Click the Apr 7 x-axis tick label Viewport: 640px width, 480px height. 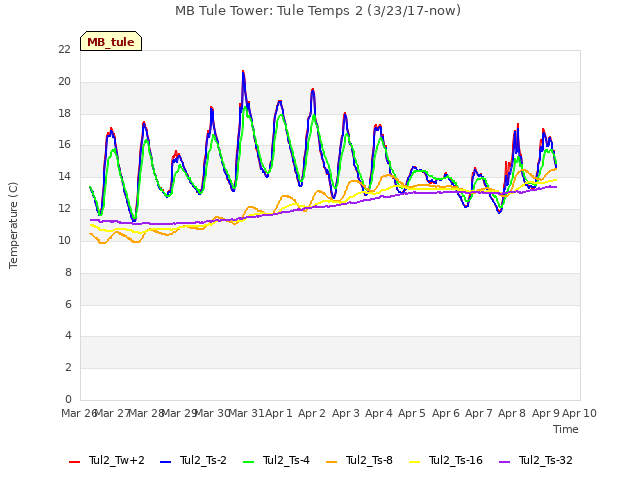pyautogui.click(x=478, y=413)
